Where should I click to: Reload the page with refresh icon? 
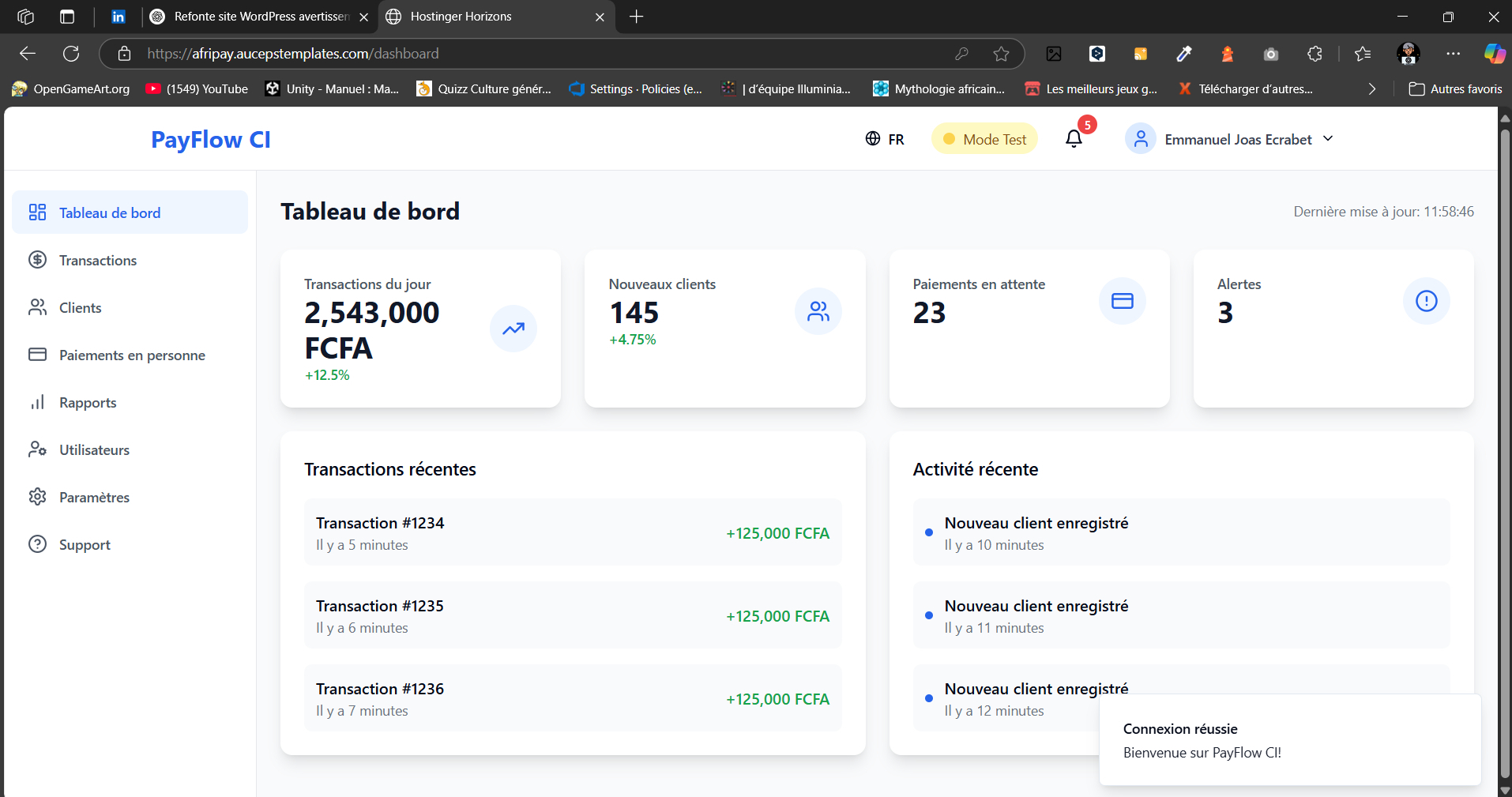click(x=71, y=54)
